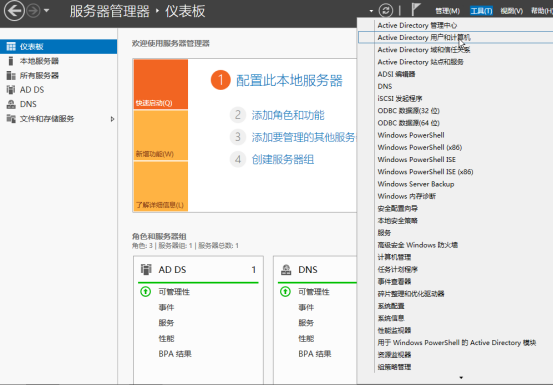Image resolution: width=554 pixels, height=386 pixels.
Task: Click 事件 in the AD DS tile
Action: pos(166,307)
